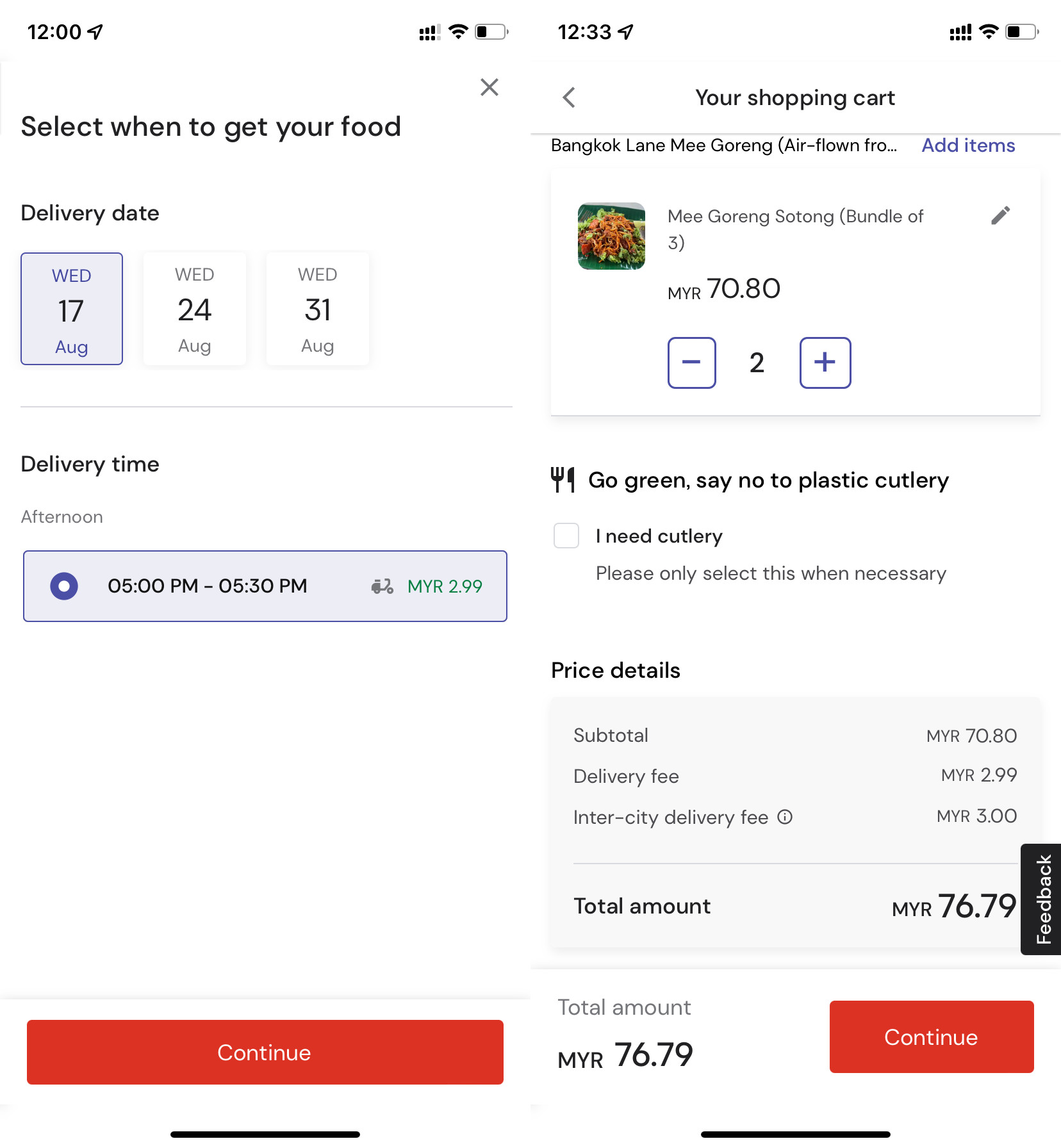Edit the Mee Goreng Sotong item
This screenshot has width=1061, height=1148.
[x=1000, y=216]
